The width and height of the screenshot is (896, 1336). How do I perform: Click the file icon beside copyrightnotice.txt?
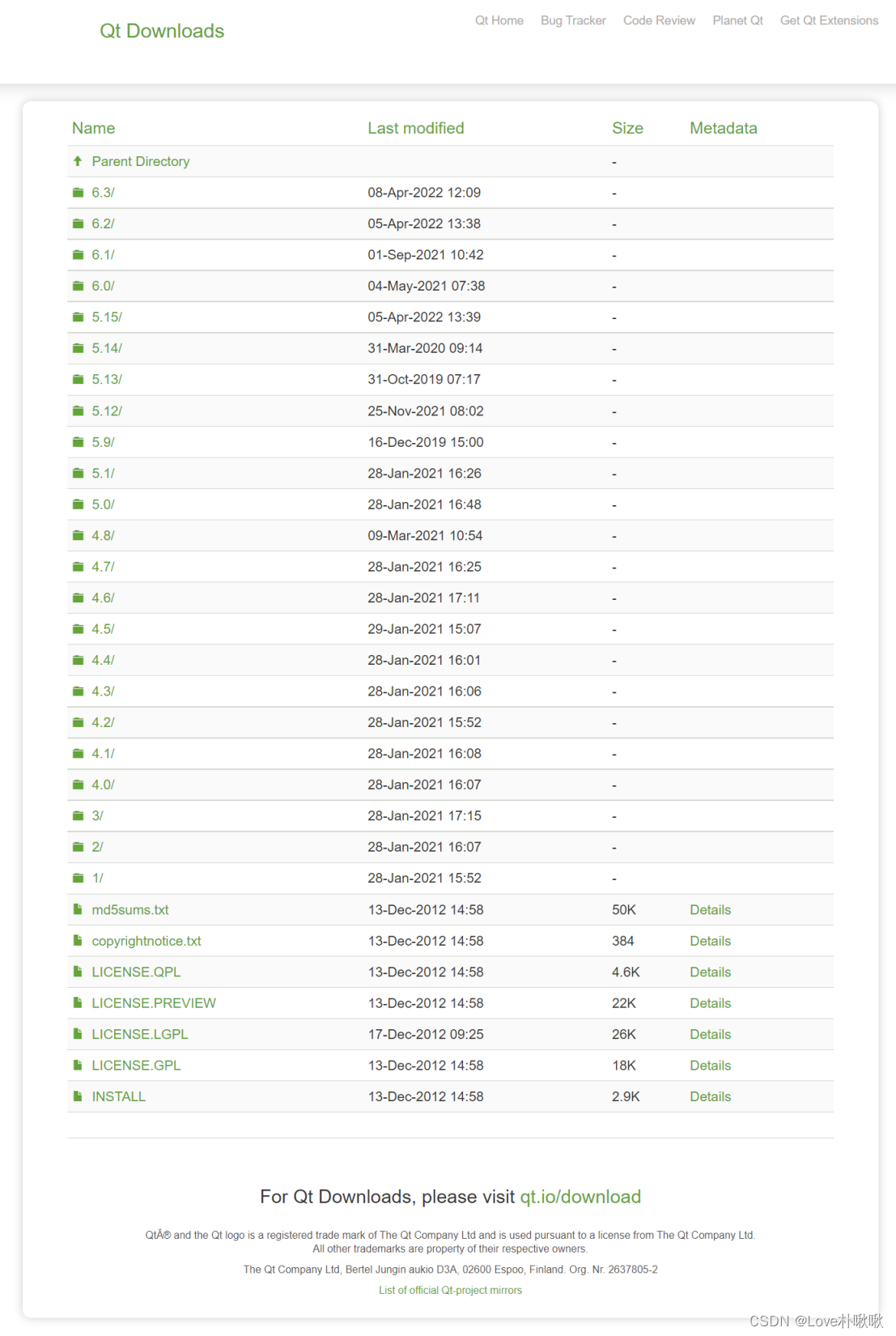point(78,941)
